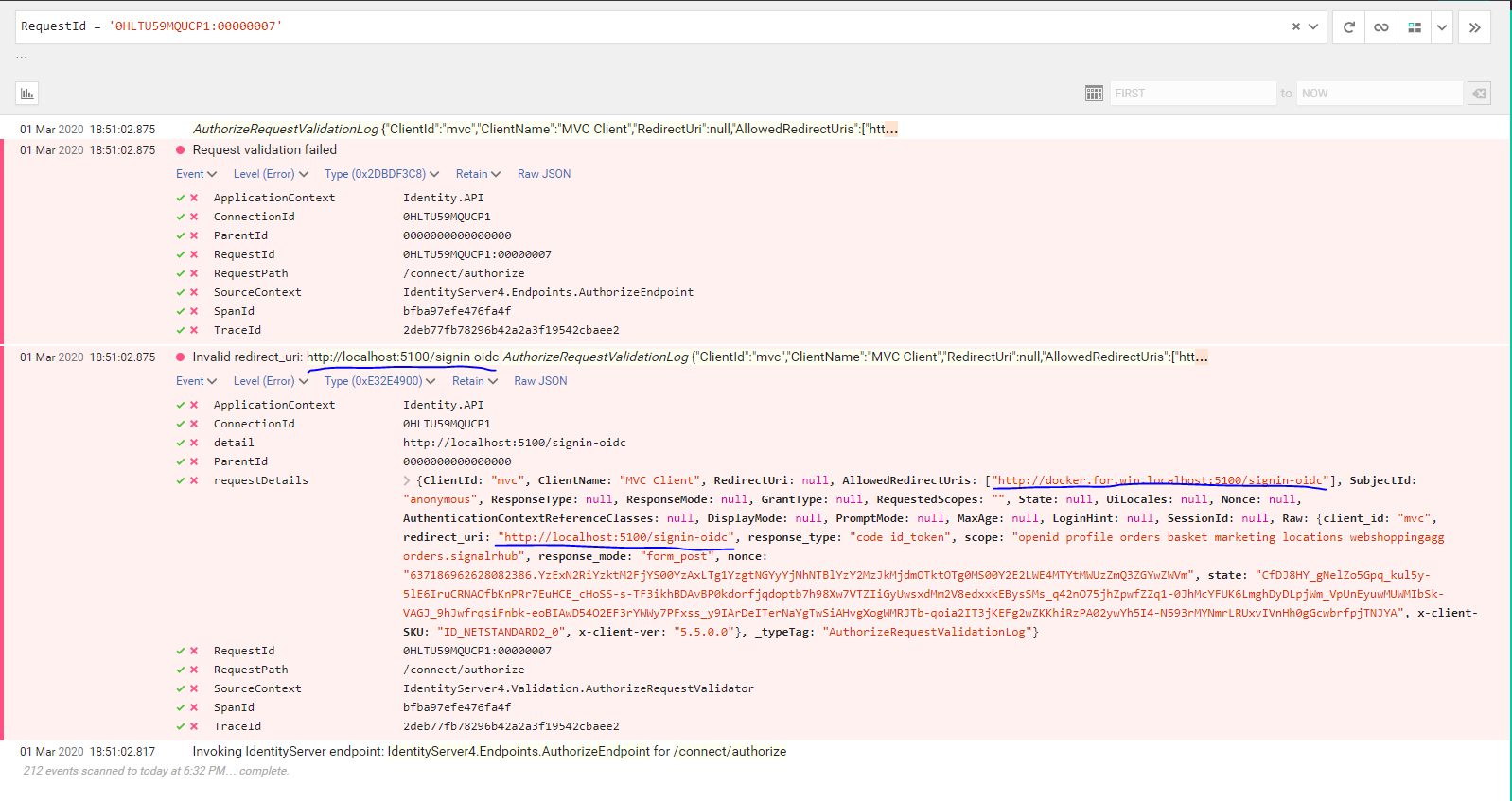Click the underlined redirect_uri localhost:5100 value
The width and height of the screenshot is (1512, 801).
616,537
